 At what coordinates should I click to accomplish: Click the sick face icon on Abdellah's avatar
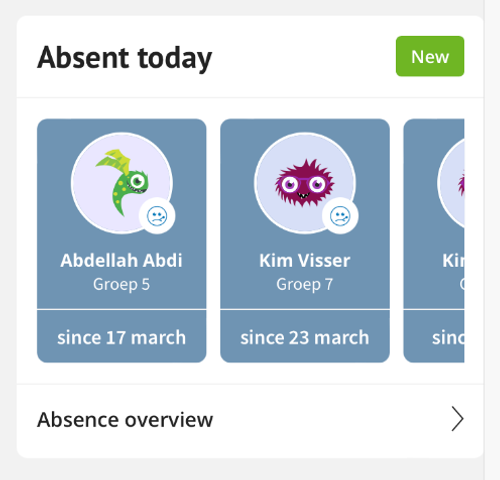[x=157, y=216]
